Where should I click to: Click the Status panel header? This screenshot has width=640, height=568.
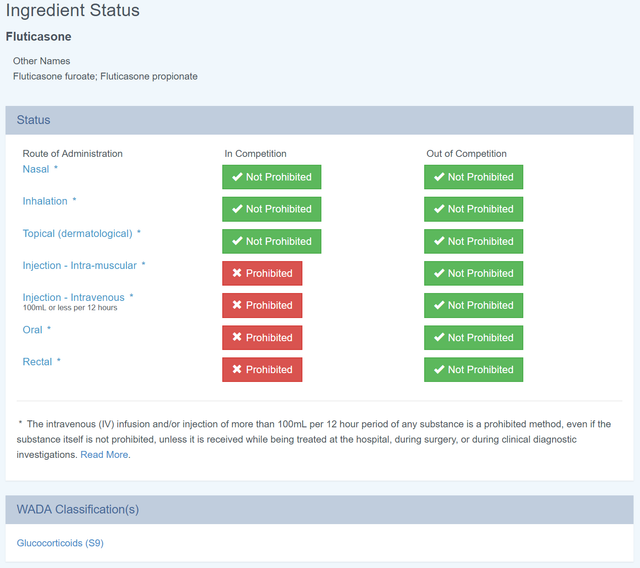coord(319,120)
